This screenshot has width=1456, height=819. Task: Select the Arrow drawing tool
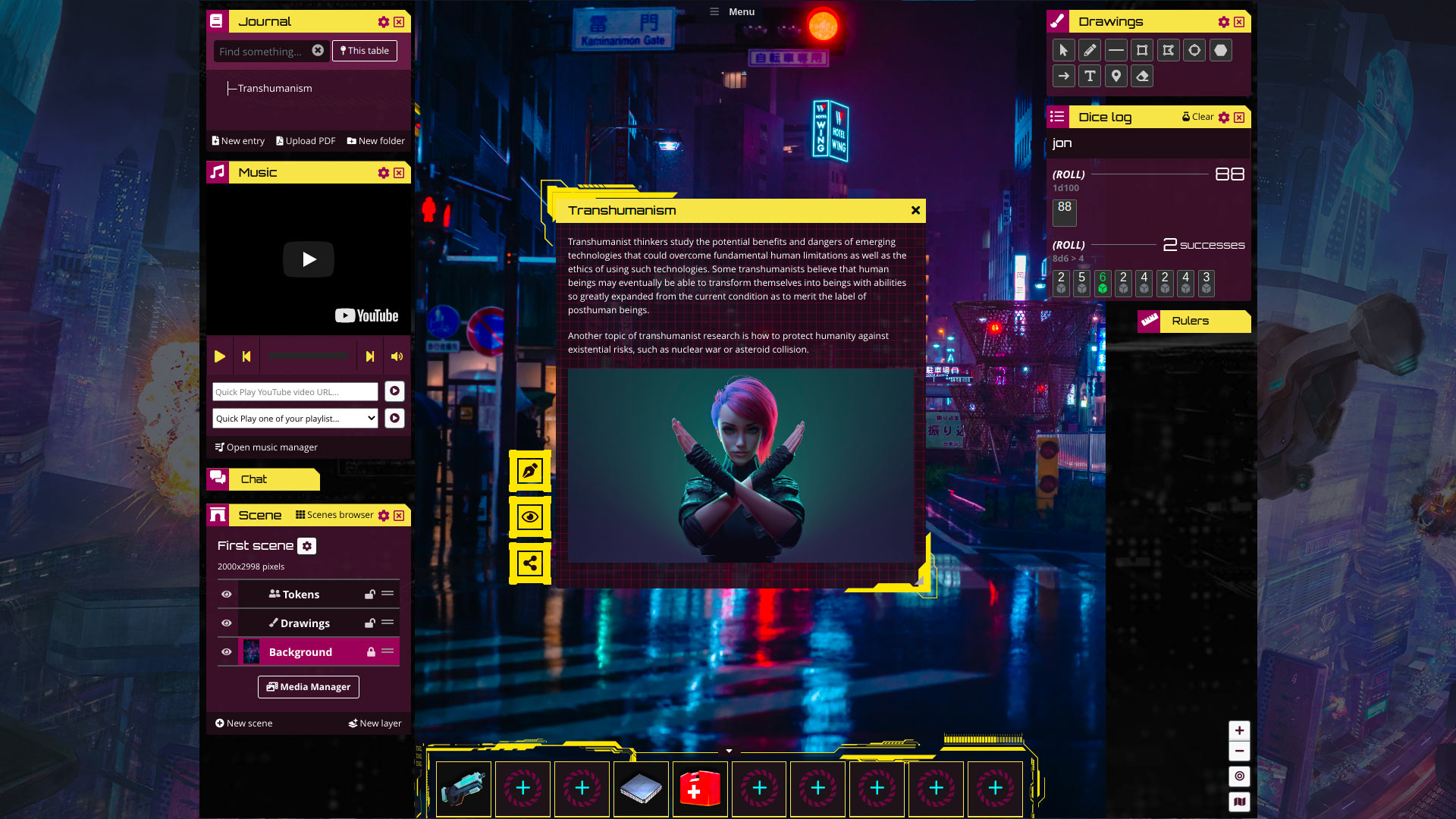pyautogui.click(x=1064, y=76)
